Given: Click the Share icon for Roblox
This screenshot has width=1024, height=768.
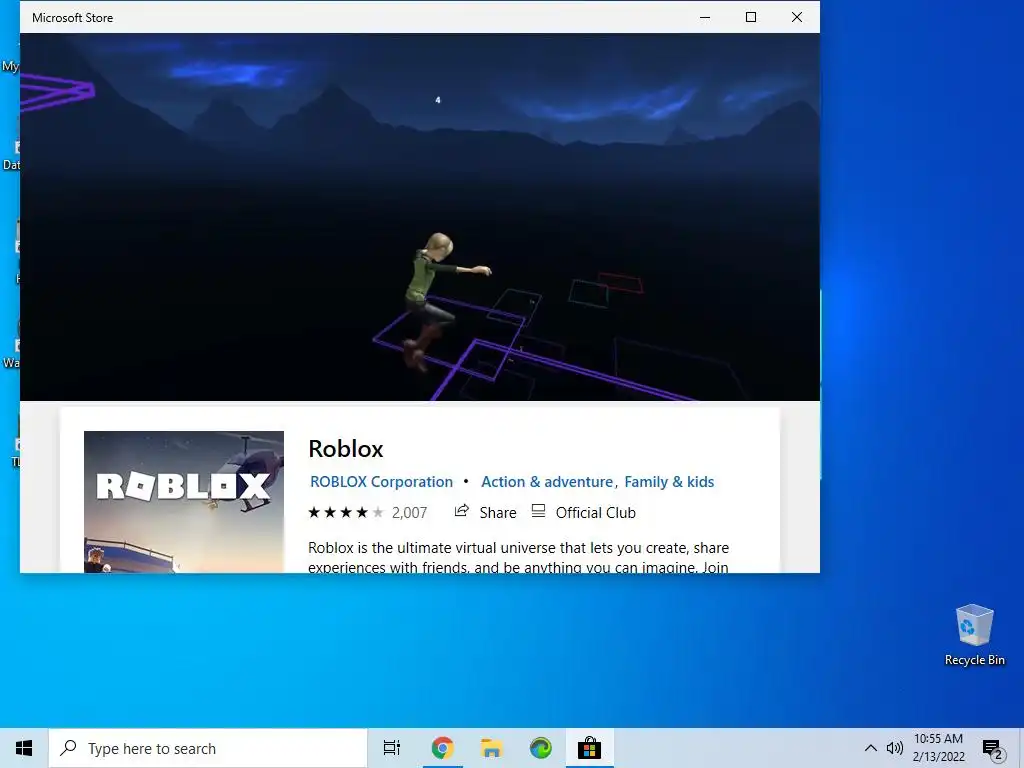Looking at the screenshot, I should point(462,511).
